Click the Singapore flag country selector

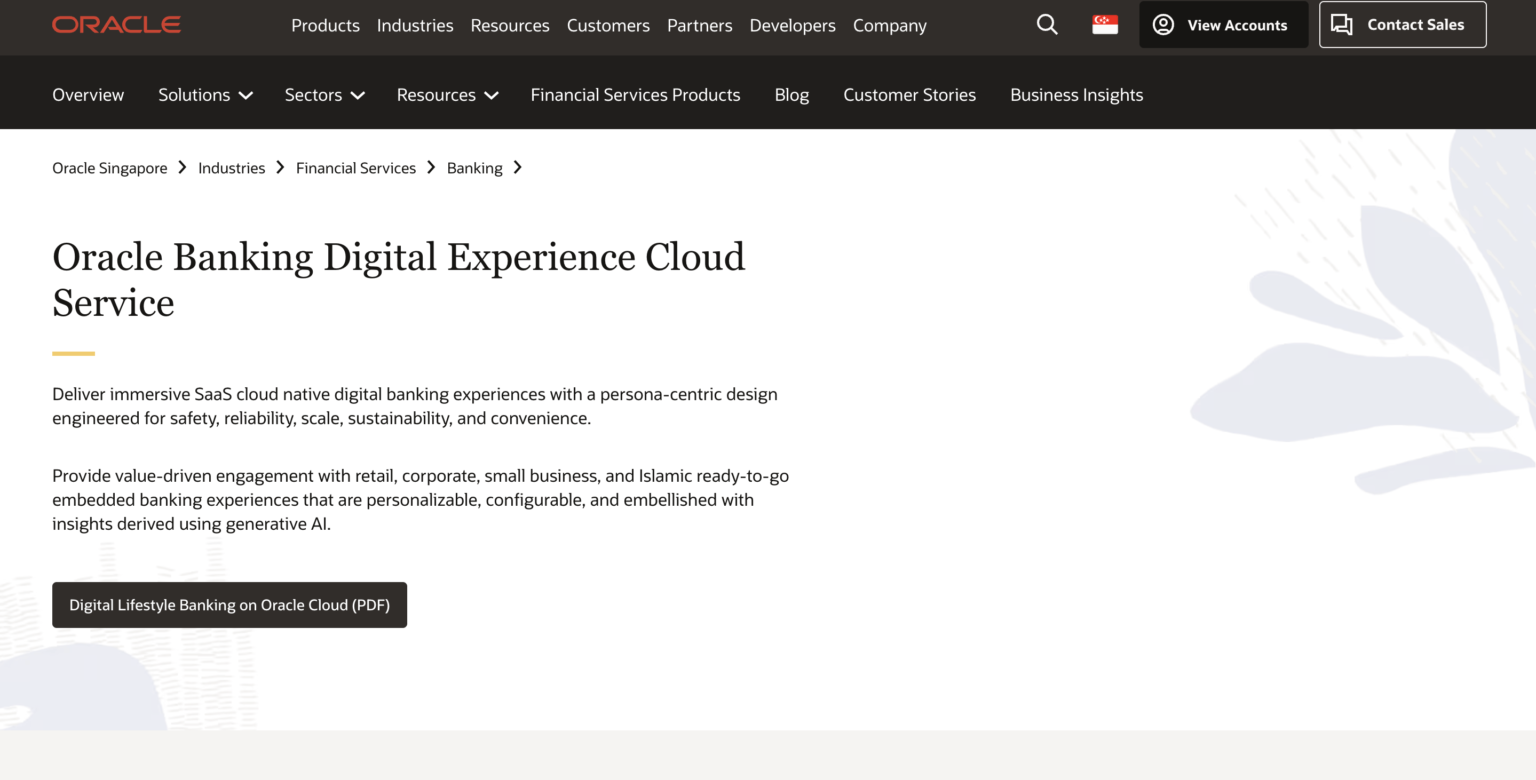click(x=1105, y=25)
